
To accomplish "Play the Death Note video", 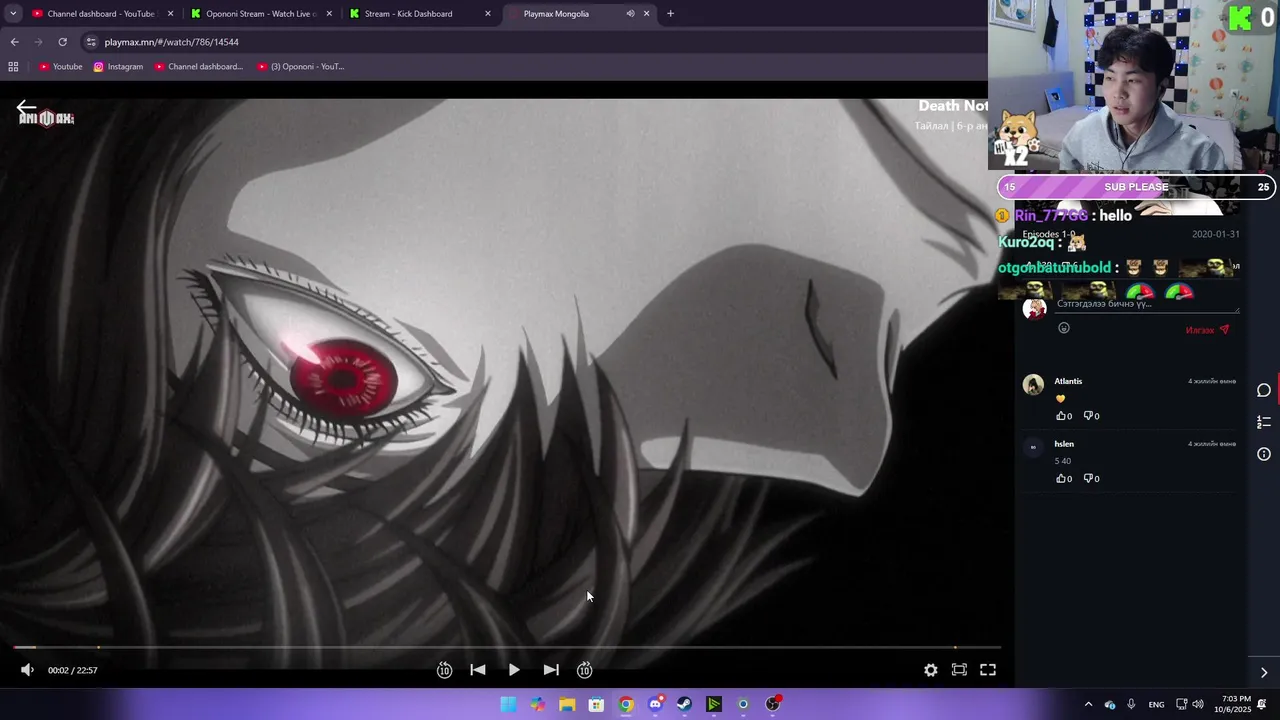I will (x=514, y=670).
